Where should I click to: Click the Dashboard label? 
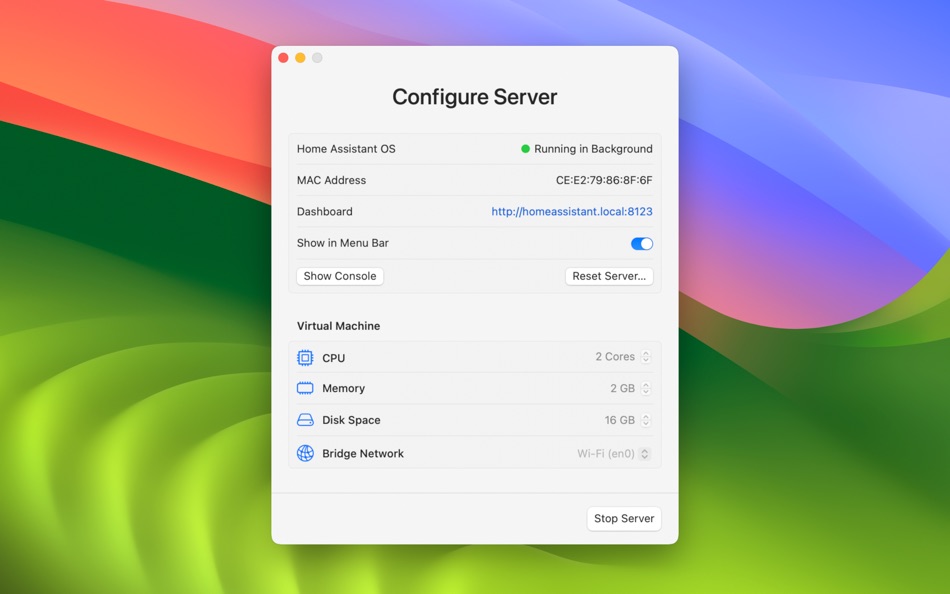point(325,212)
